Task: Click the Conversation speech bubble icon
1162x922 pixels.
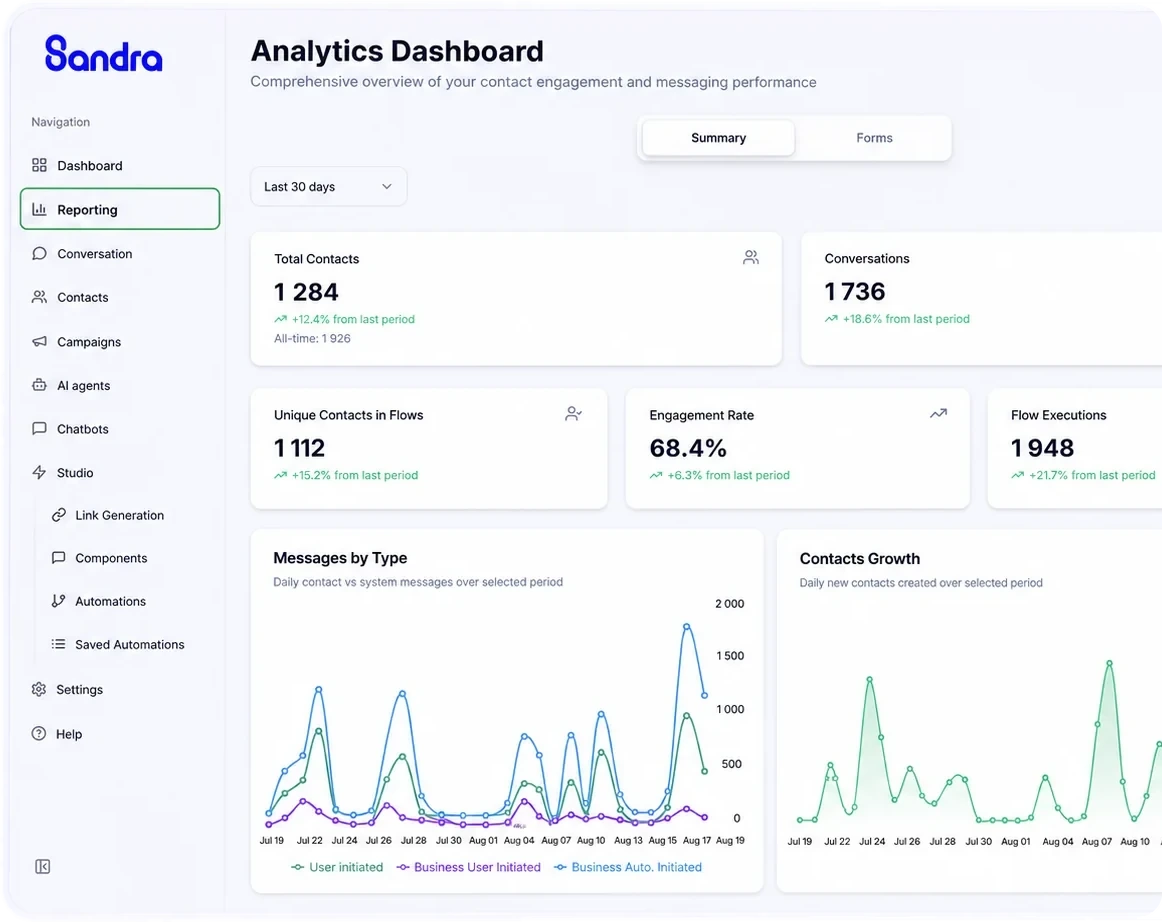Action: (x=39, y=253)
